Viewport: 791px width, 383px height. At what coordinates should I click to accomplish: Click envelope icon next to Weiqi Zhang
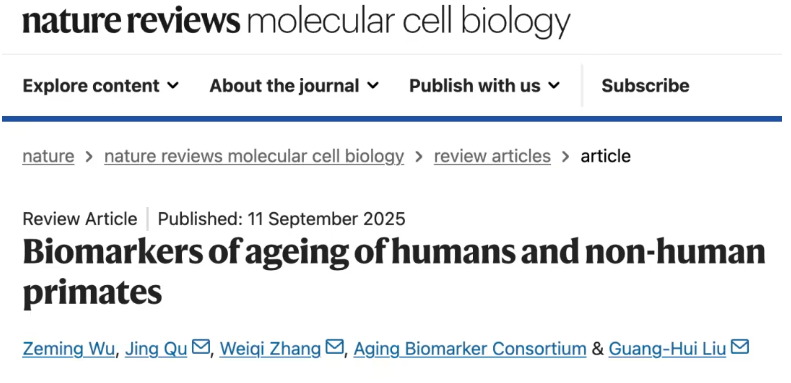coord(334,347)
